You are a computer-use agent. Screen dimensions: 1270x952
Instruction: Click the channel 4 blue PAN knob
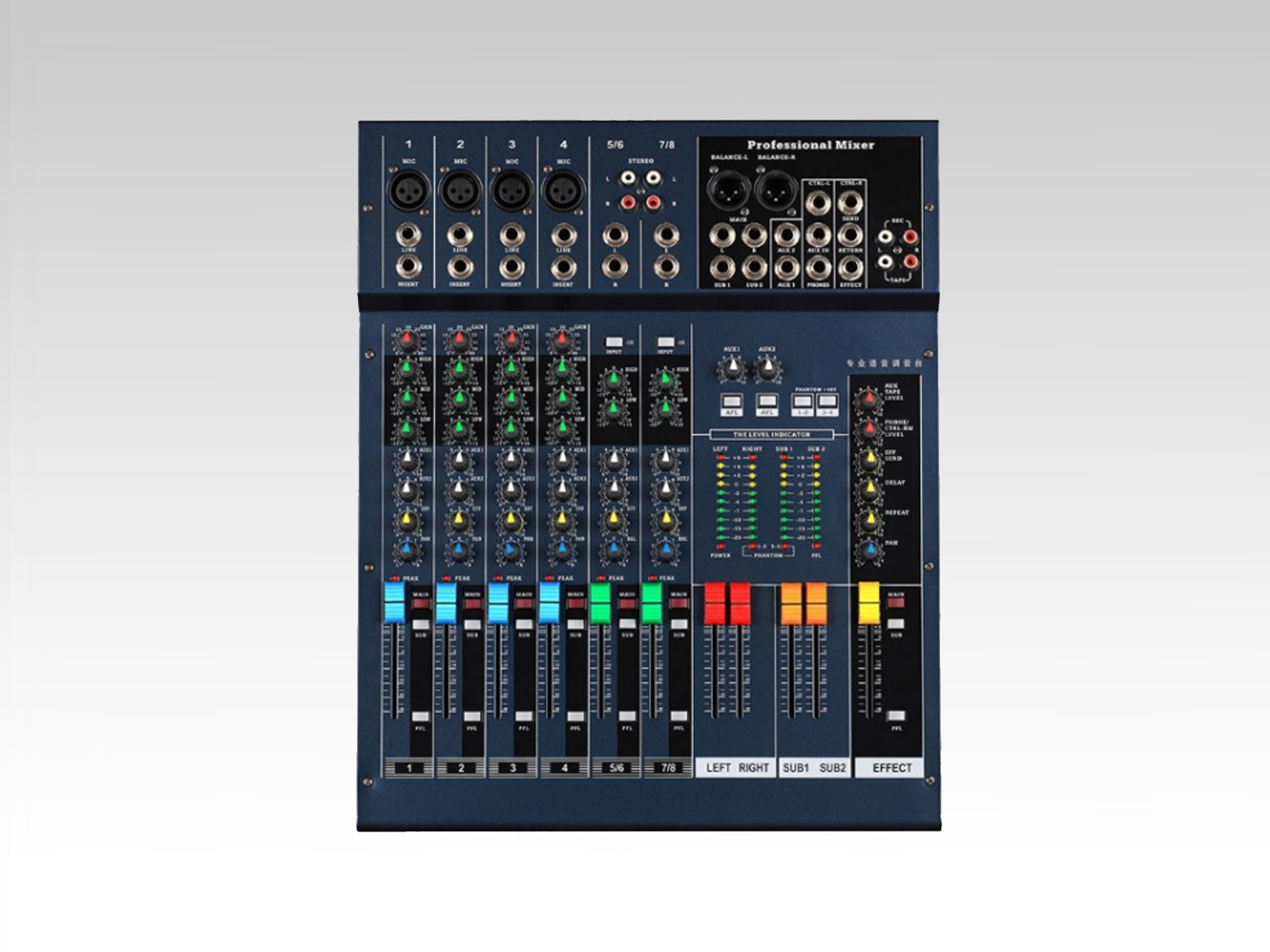[x=562, y=550]
